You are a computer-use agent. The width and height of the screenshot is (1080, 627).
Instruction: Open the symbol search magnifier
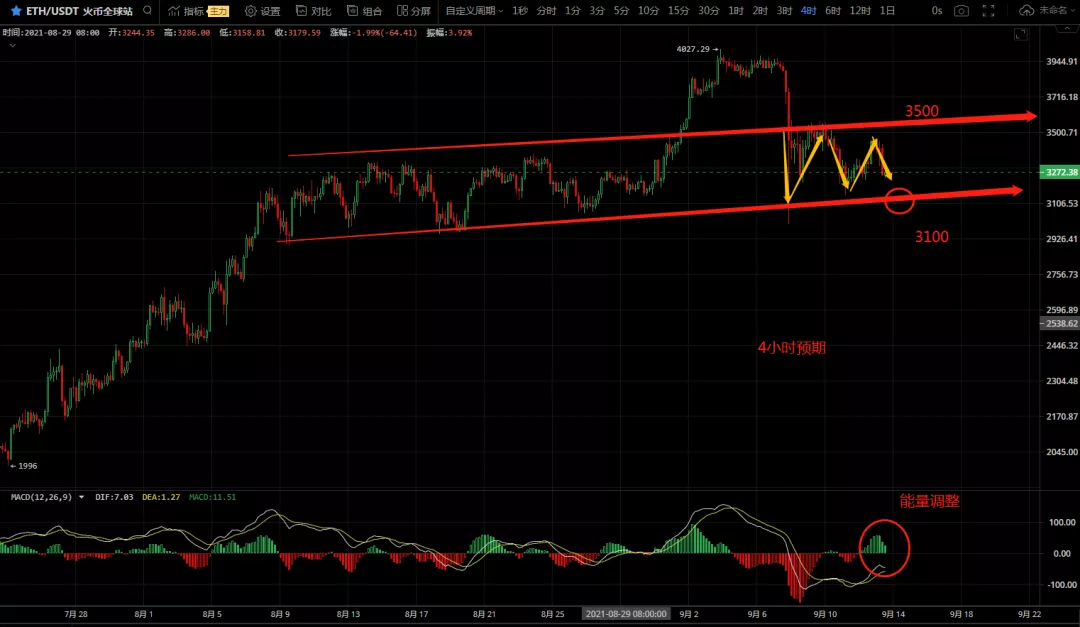pyautogui.click(x=147, y=10)
